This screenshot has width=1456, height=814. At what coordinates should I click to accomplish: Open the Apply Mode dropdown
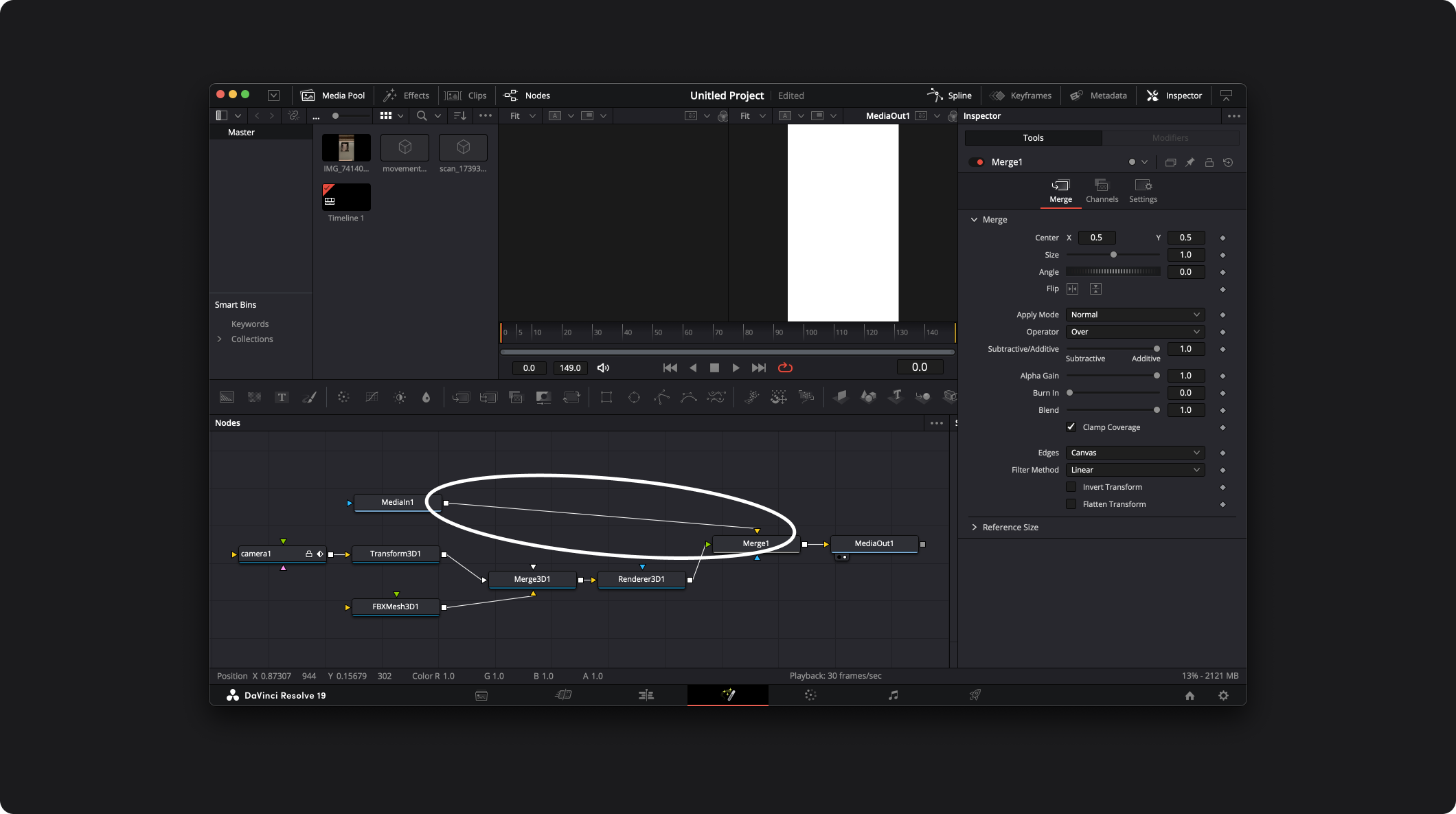(1135, 315)
